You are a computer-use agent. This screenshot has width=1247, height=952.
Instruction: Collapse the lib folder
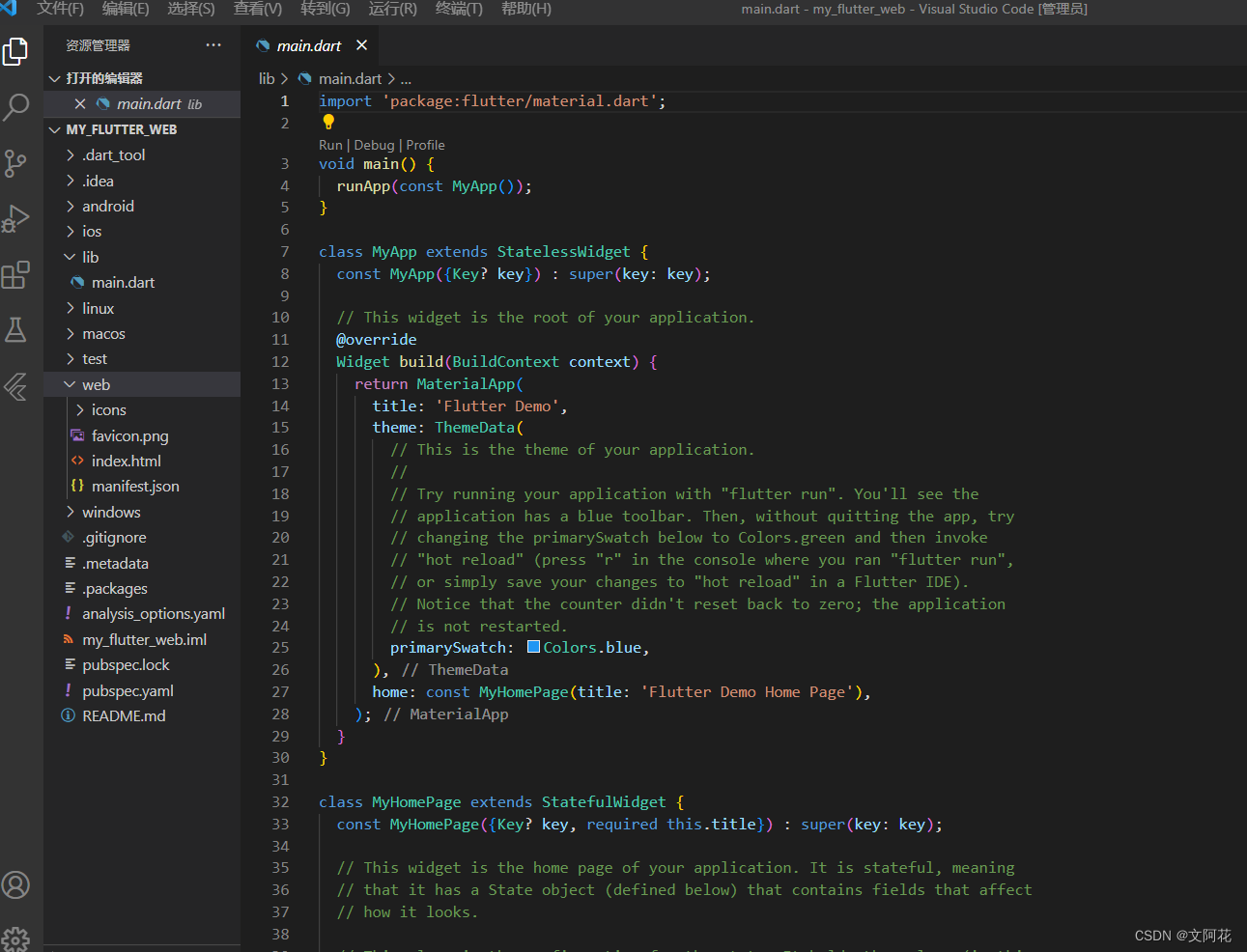(70, 258)
